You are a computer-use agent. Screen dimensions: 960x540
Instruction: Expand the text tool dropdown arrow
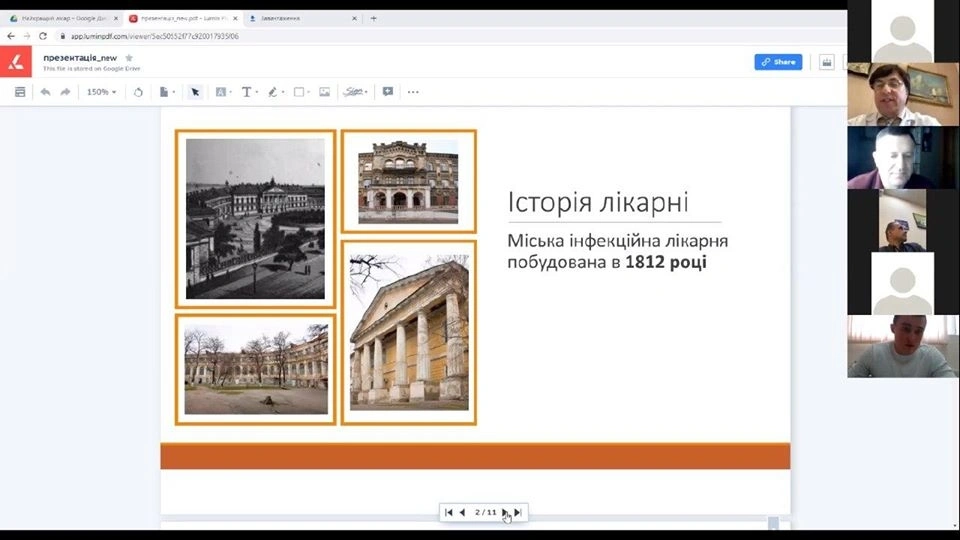pos(257,92)
